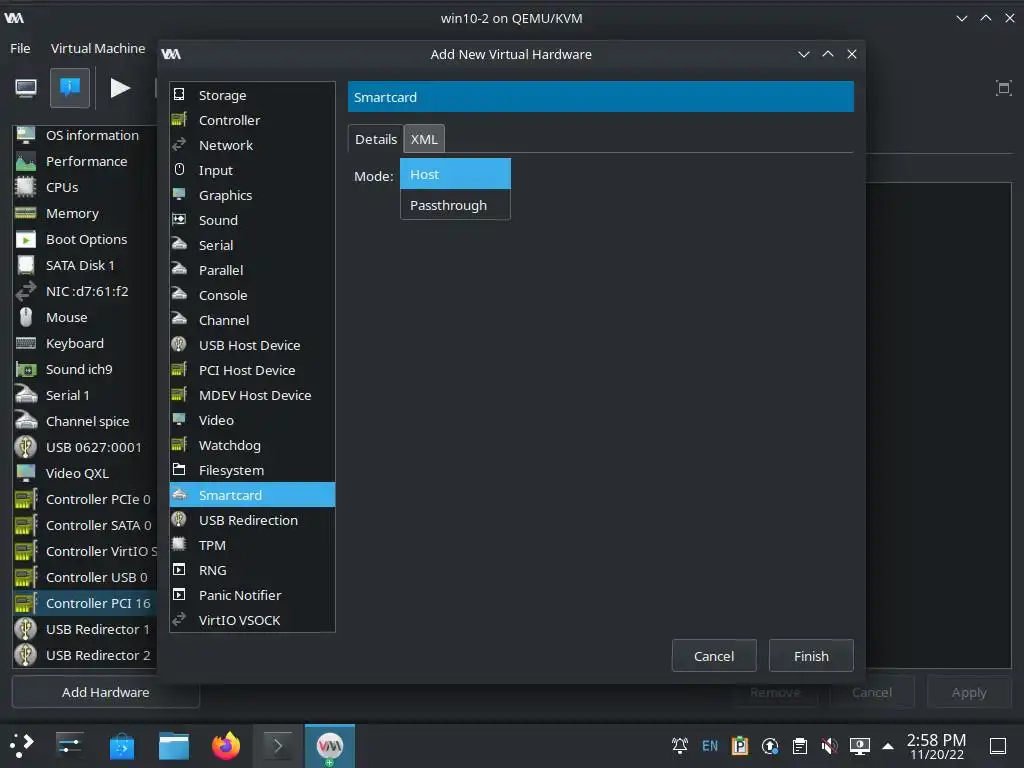The width and height of the screenshot is (1024, 768).
Task: Toggle fullscreen view icon in main window
Action: (1003, 88)
